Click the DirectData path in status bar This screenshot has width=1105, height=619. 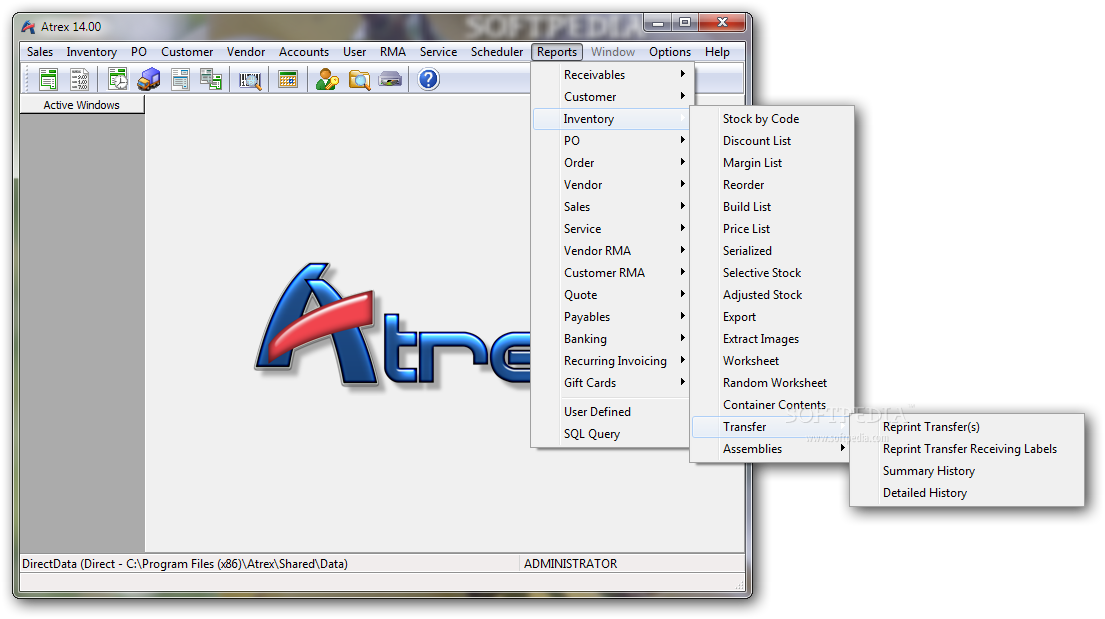(x=185, y=564)
